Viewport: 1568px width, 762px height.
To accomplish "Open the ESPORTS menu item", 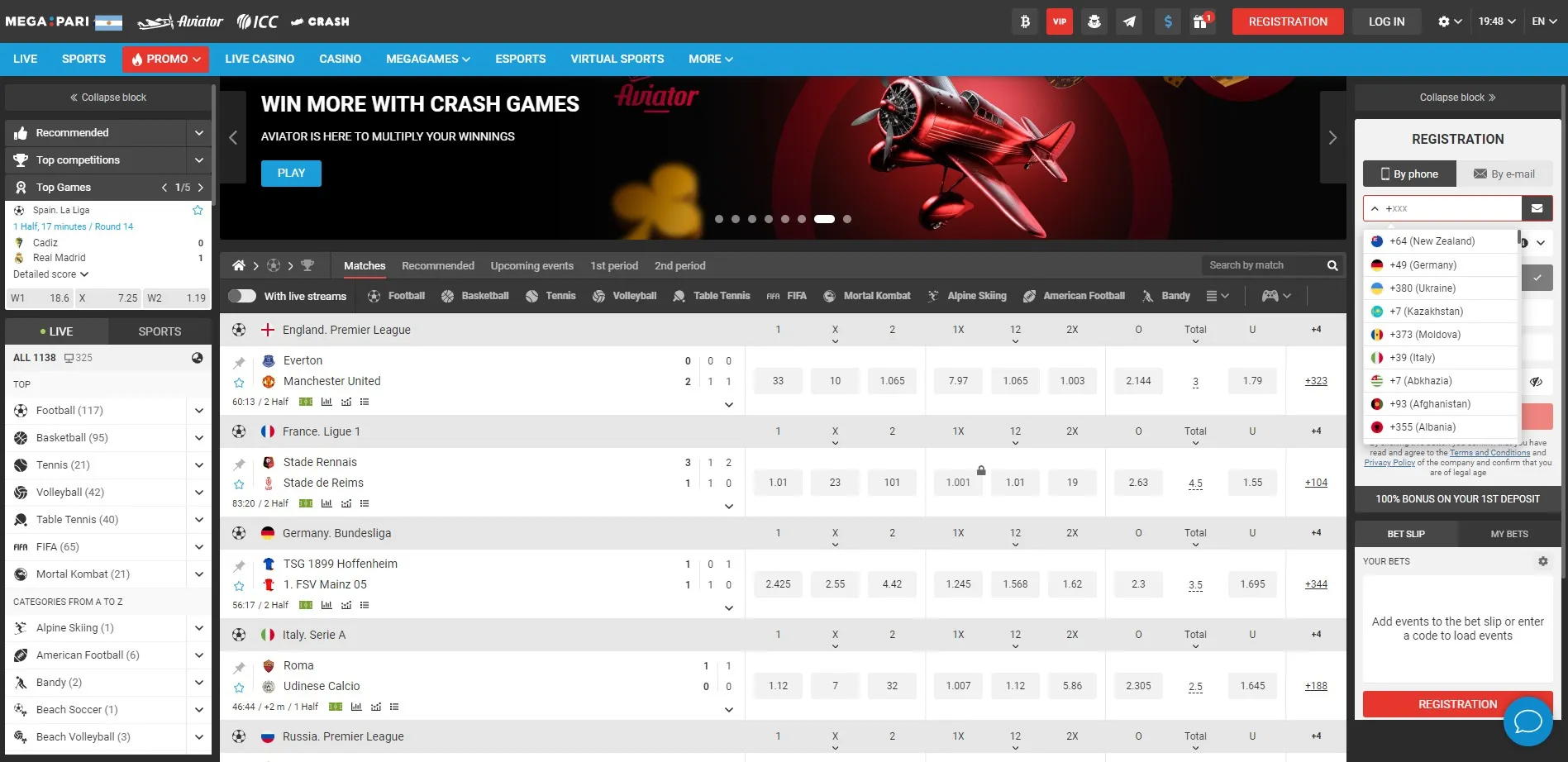I will 520,59.
